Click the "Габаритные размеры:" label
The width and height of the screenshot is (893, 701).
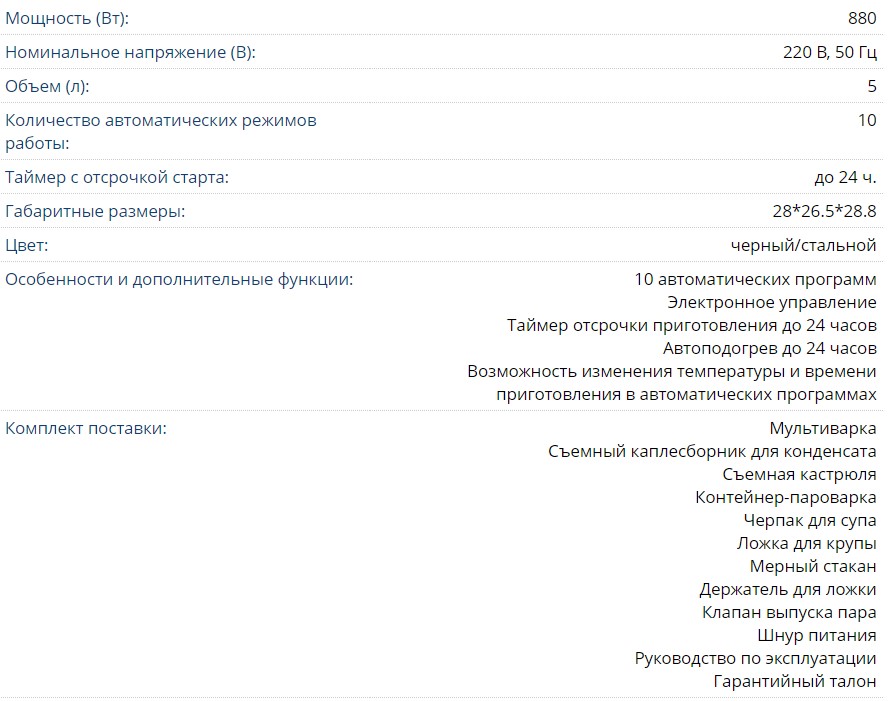[95, 211]
